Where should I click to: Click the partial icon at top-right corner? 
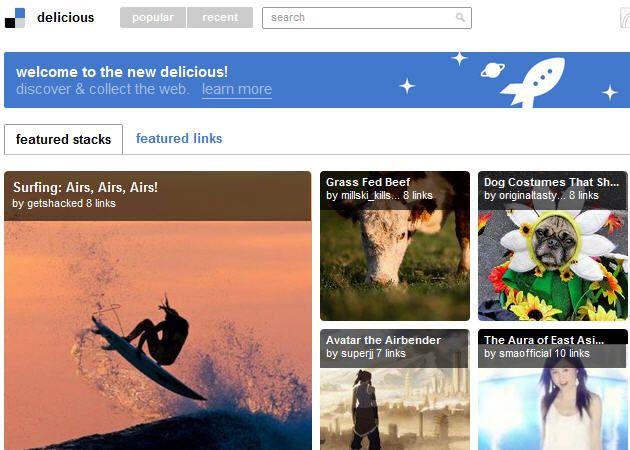coord(624,18)
